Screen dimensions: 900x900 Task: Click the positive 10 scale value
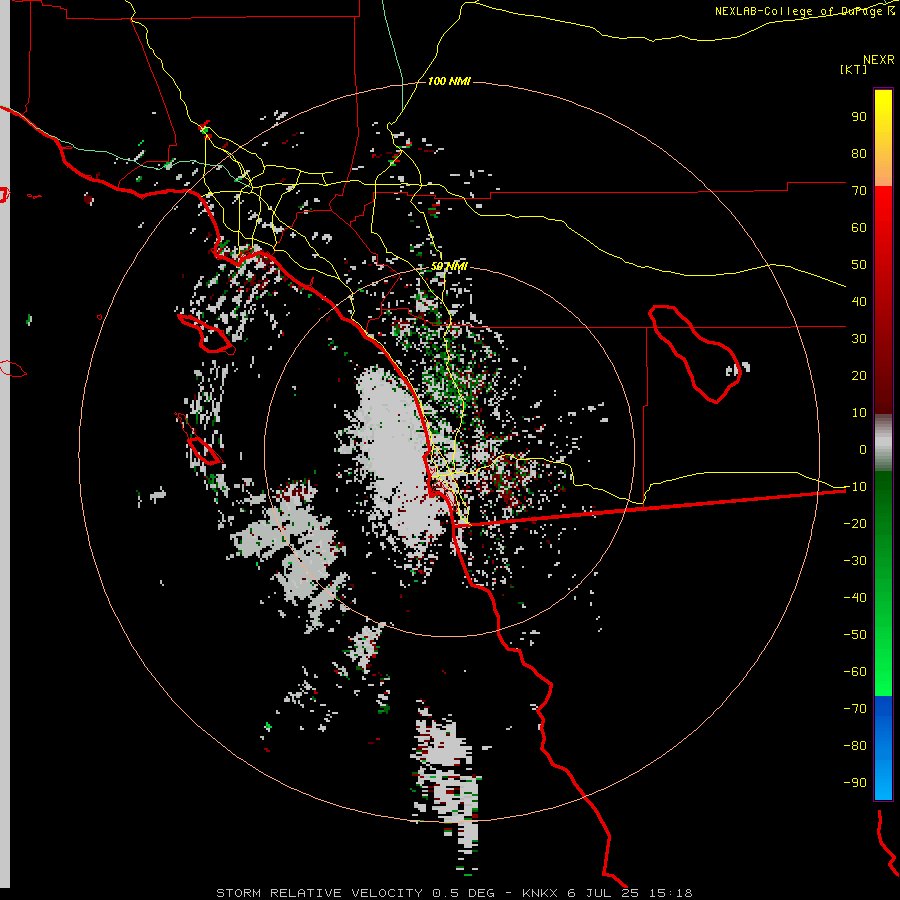[859, 413]
